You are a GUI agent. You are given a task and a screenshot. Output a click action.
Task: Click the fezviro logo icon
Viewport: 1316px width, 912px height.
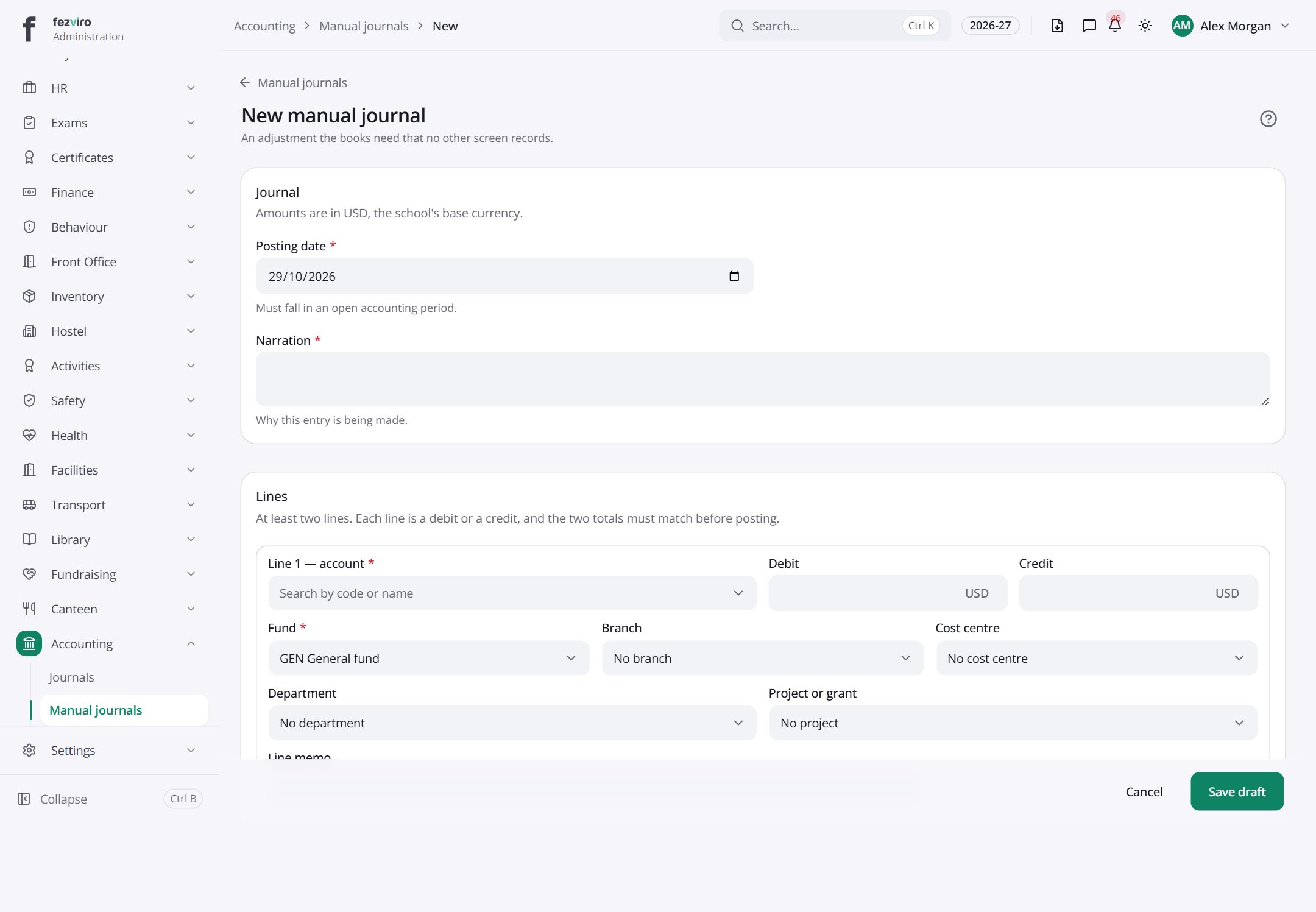pyautogui.click(x=29, y=28)
